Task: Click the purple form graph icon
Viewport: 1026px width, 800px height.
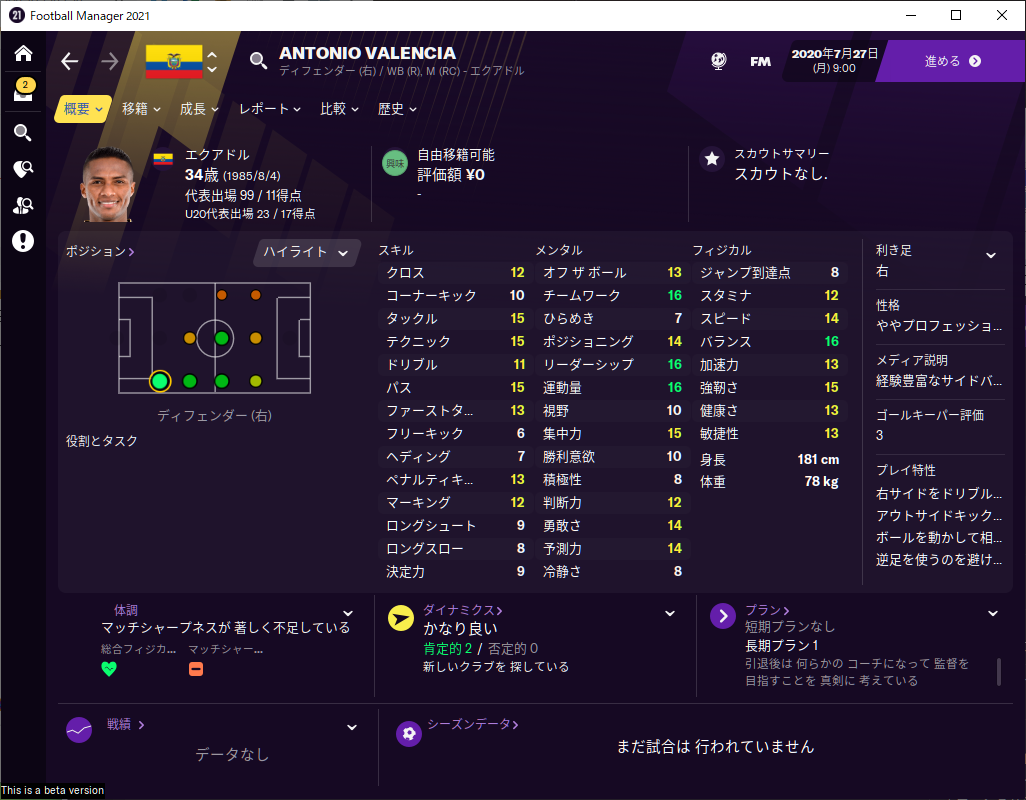Action: tap(79, 730)
